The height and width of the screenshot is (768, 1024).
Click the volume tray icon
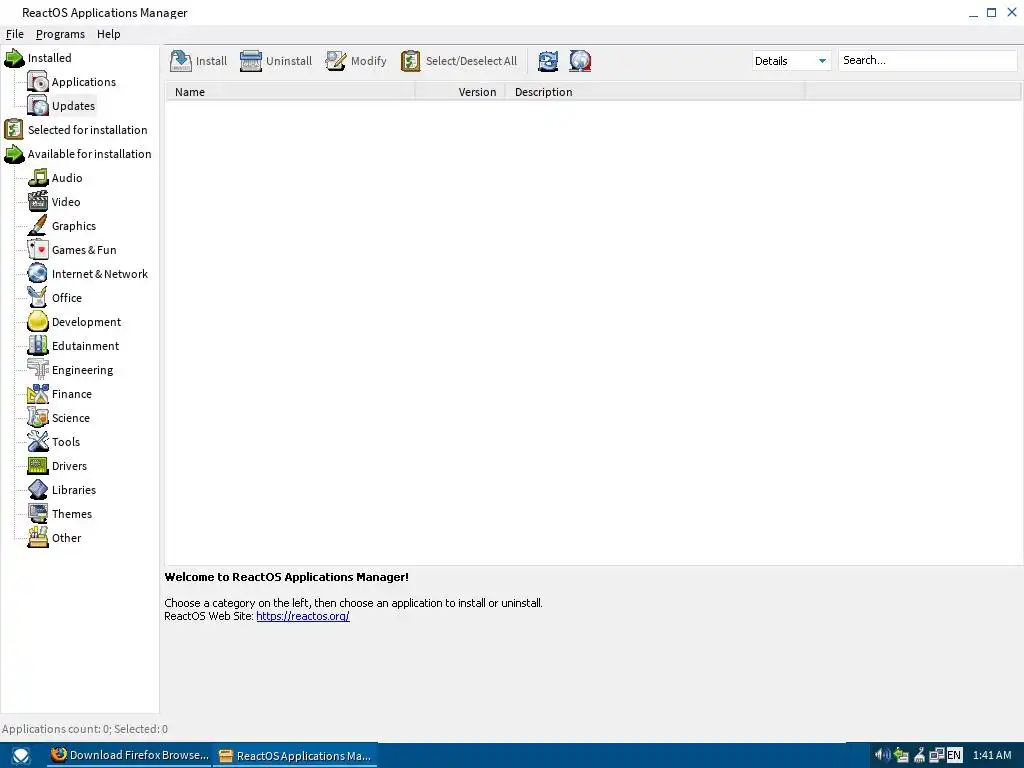click(882, 755)
